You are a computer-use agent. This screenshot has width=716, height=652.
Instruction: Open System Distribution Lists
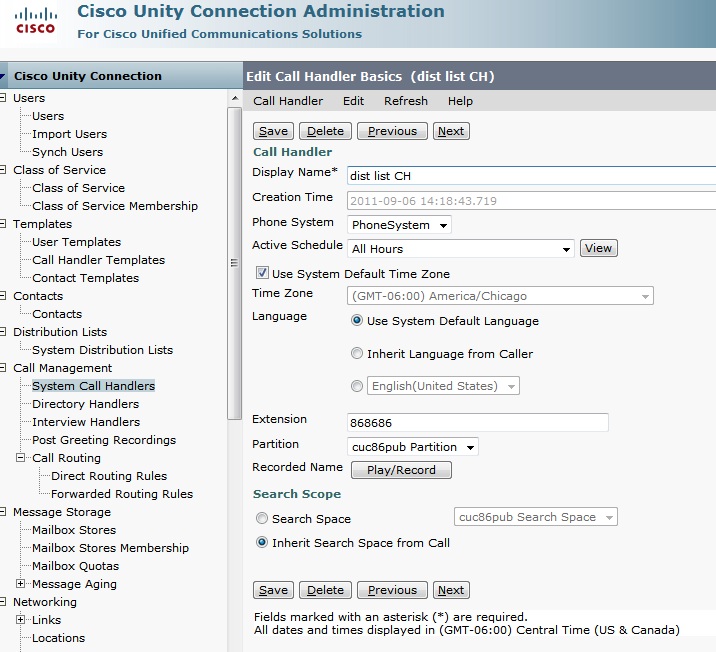103,350
